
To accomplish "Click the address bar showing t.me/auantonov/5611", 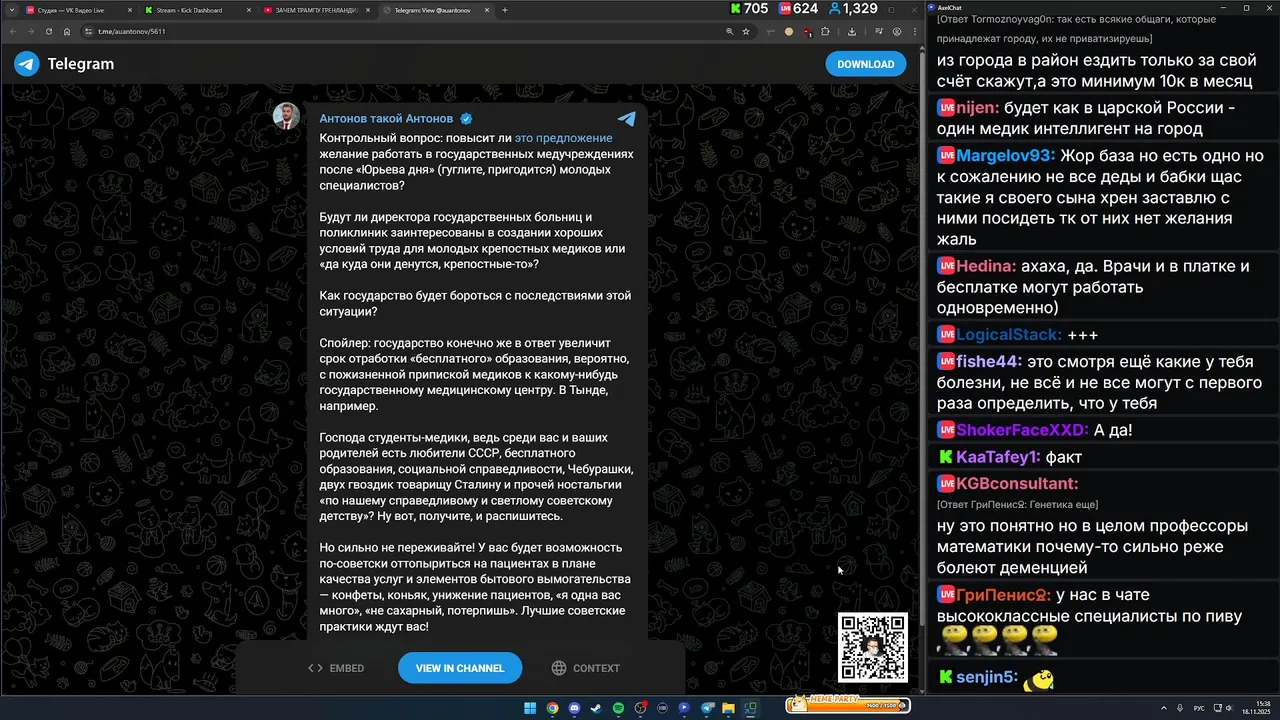I will pos(400,31).
